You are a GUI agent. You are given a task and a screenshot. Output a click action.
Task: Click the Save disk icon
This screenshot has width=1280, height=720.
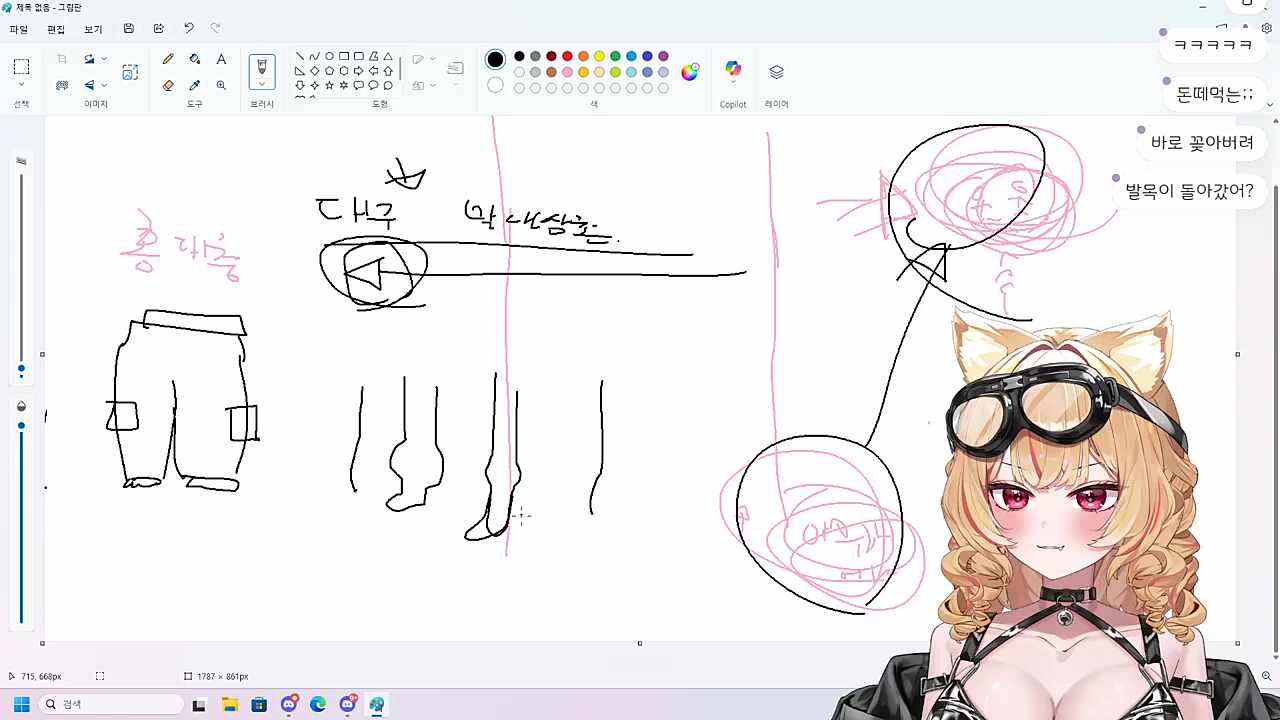point(129,29)
